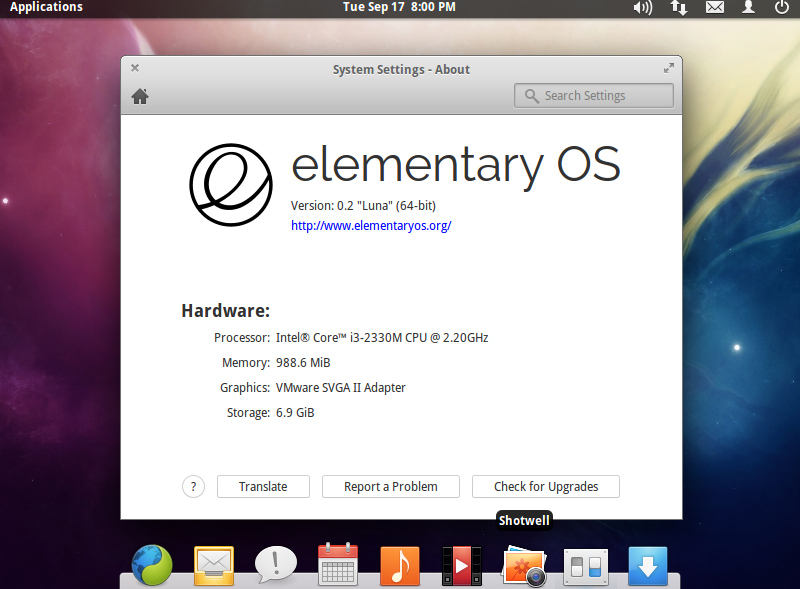Open the messaging envelope indicator

point(715,7)
